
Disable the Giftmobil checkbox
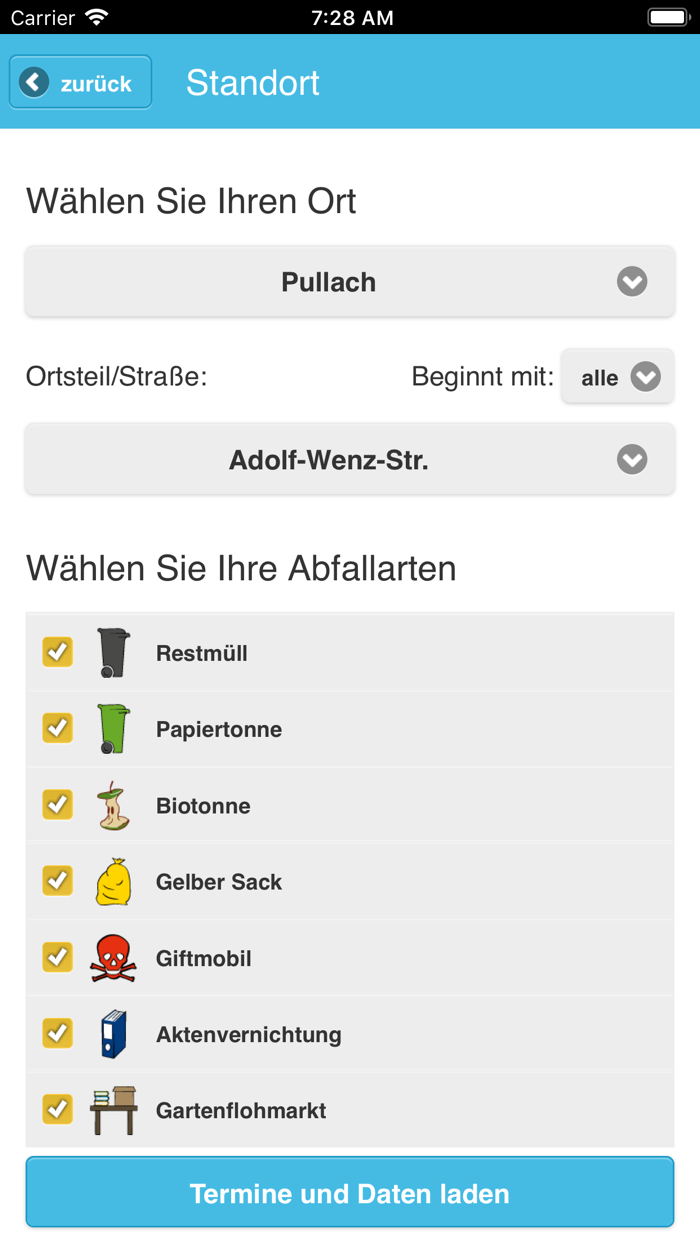pos(57,957)
